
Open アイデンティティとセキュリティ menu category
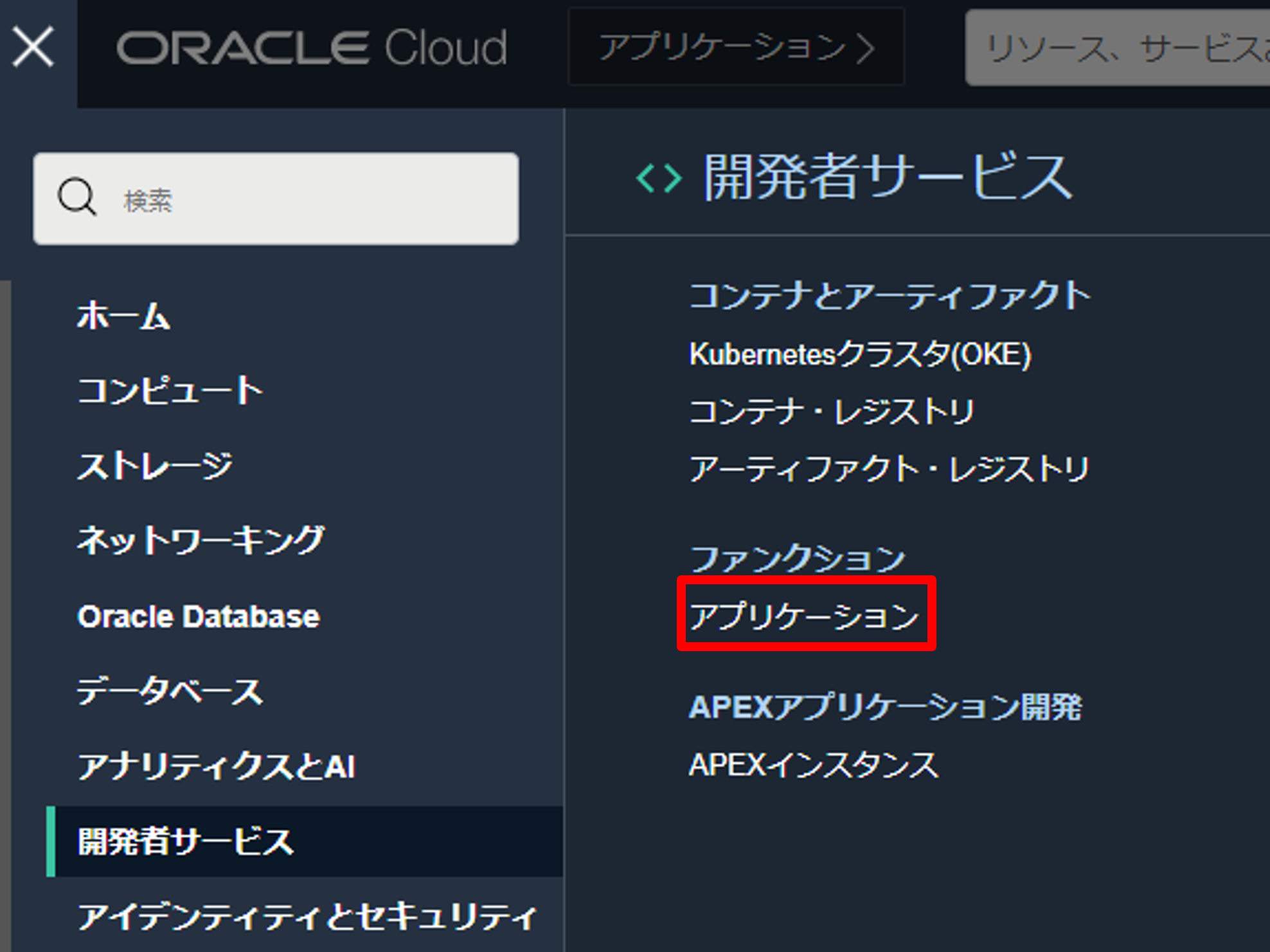[306, 917]
